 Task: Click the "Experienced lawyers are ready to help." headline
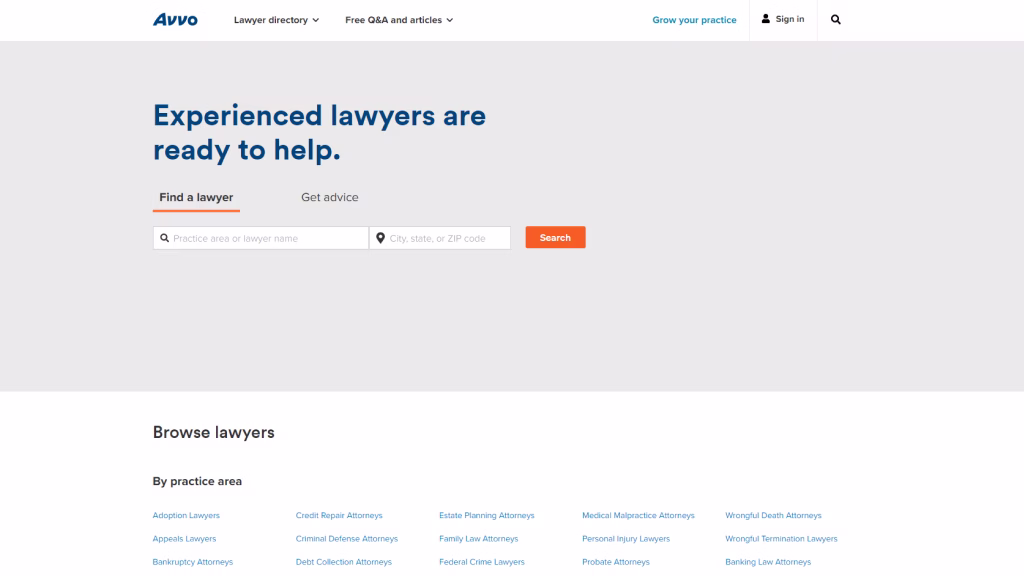(319, 133)
